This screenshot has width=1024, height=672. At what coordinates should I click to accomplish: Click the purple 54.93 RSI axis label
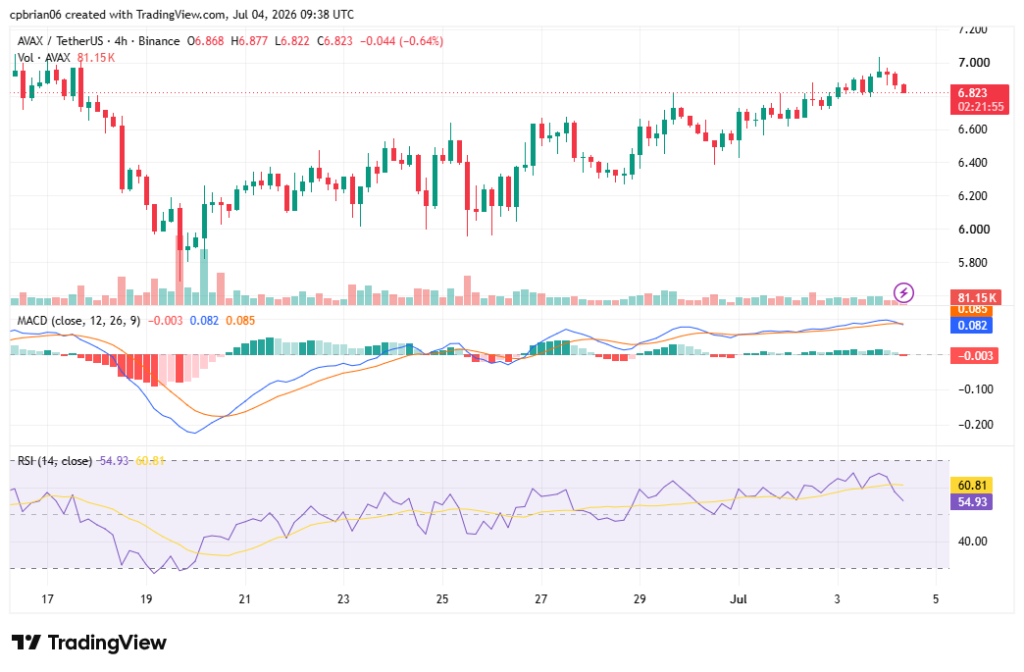point(972,502)
